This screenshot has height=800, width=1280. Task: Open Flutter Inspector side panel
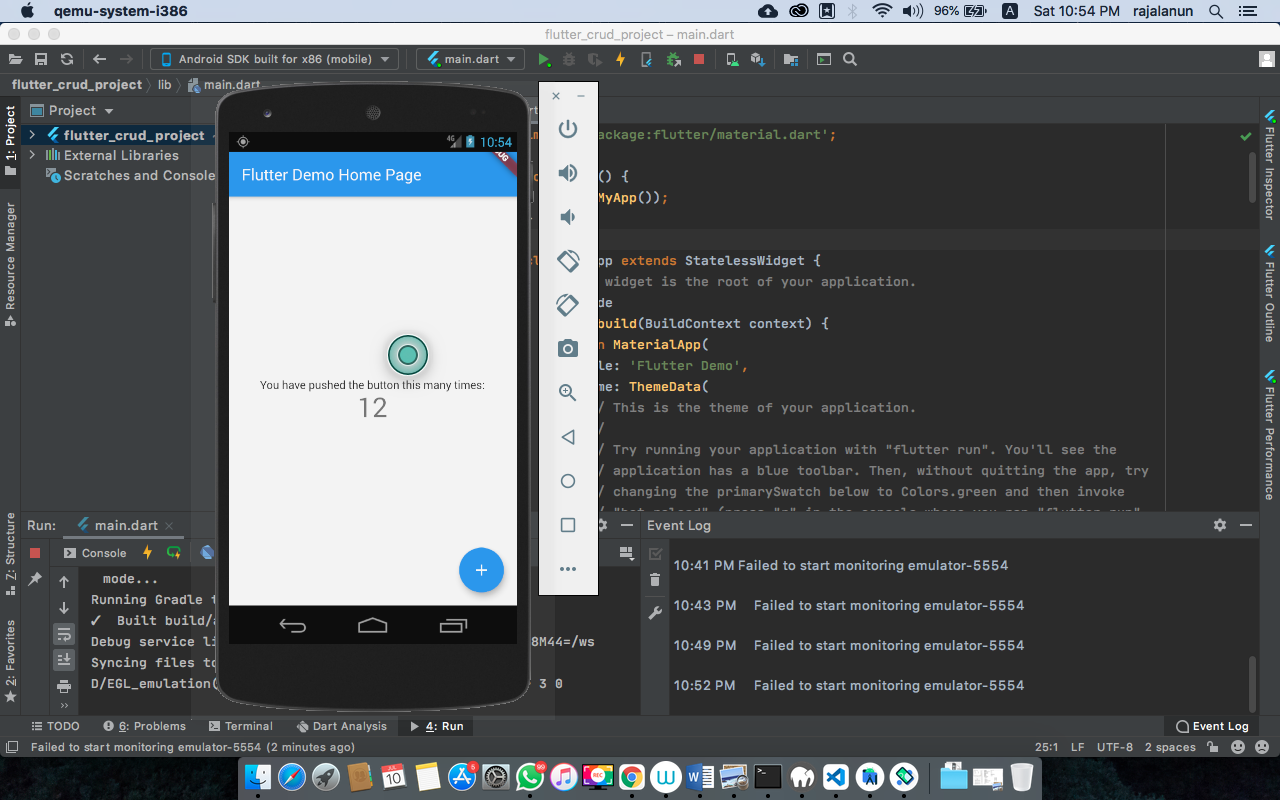click(x=1269, y=164)
